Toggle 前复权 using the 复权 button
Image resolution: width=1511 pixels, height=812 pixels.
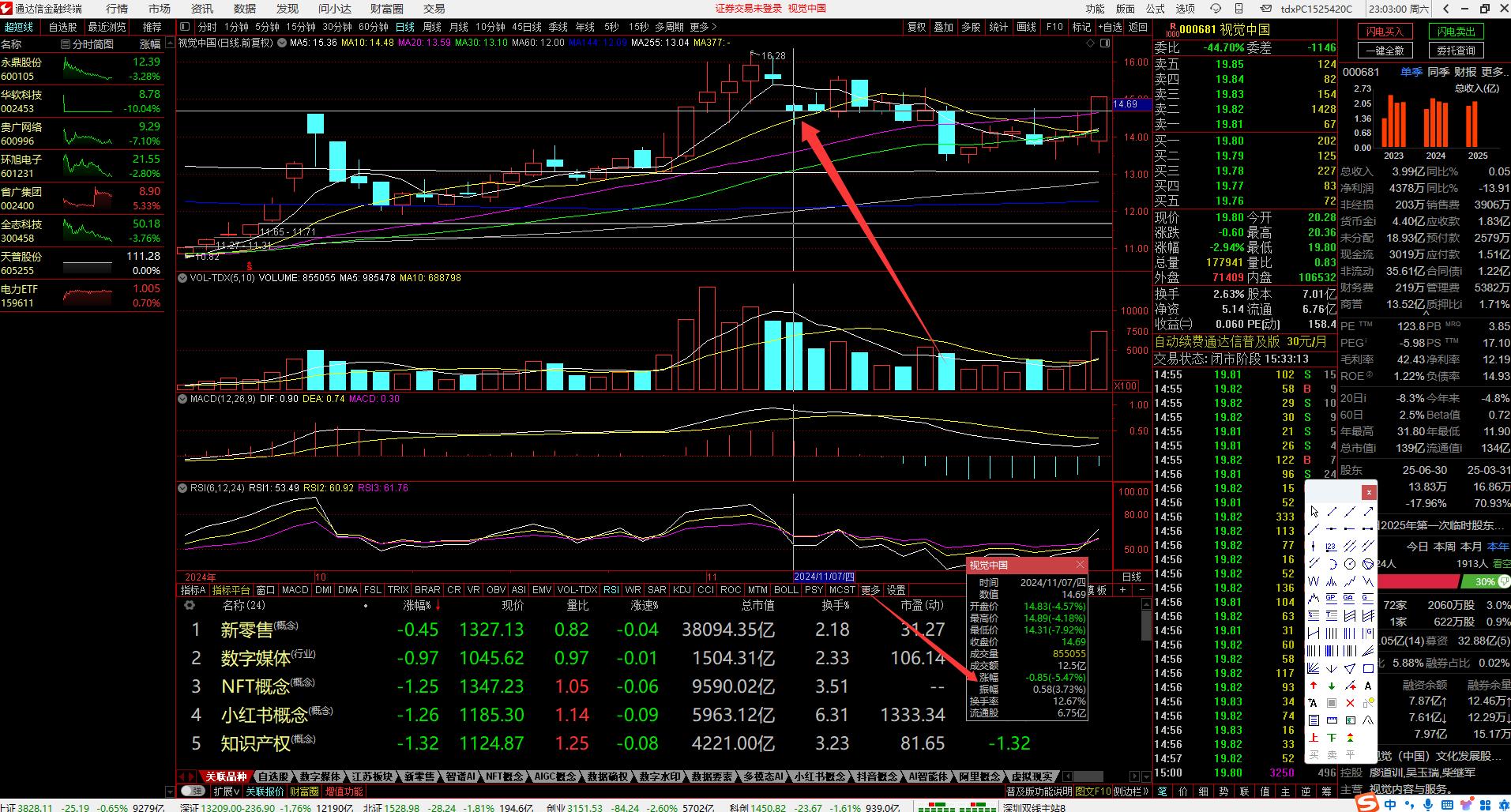916,27
